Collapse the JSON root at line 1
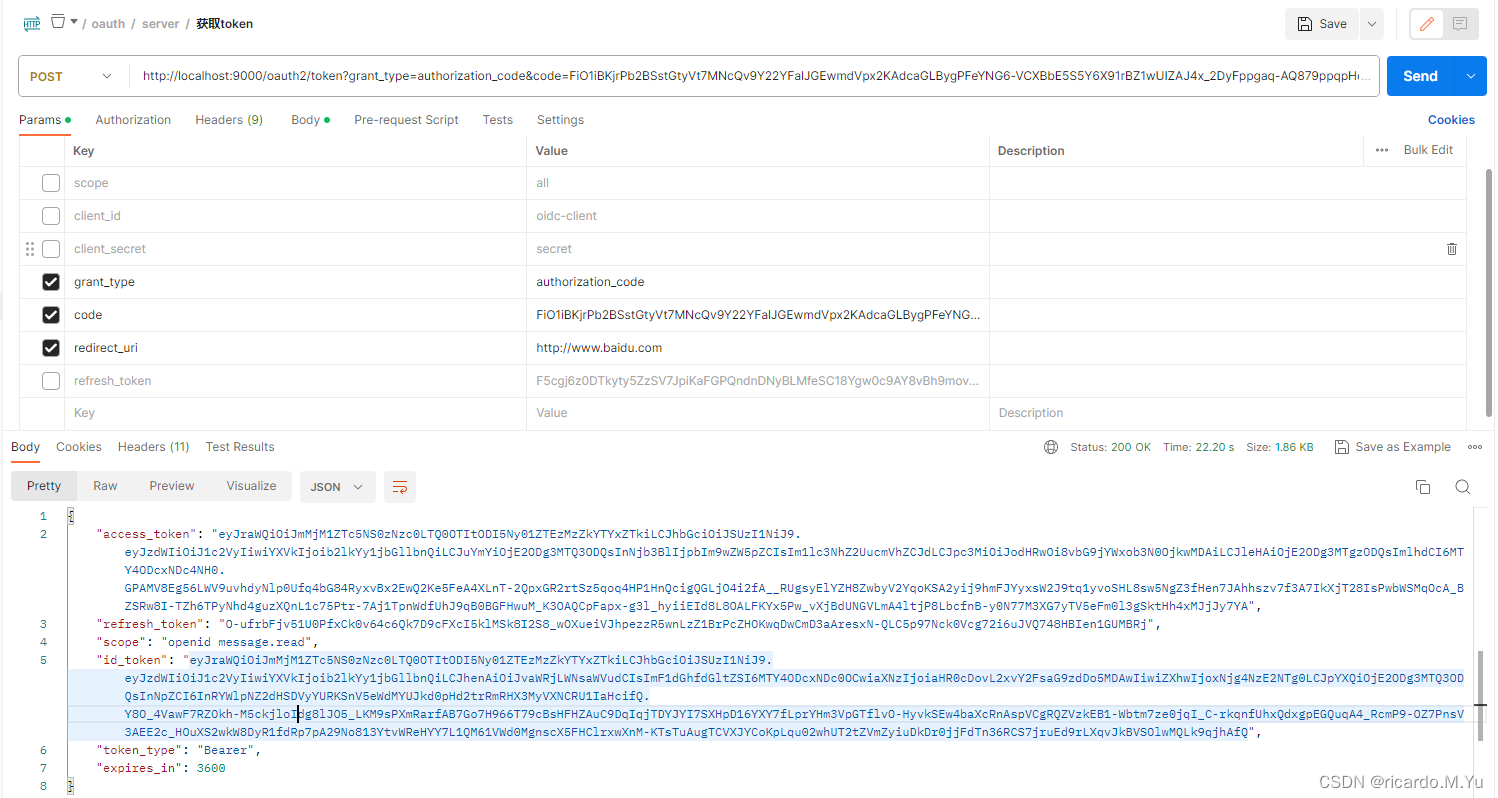 pyautogui.click(x=71, y=517)
